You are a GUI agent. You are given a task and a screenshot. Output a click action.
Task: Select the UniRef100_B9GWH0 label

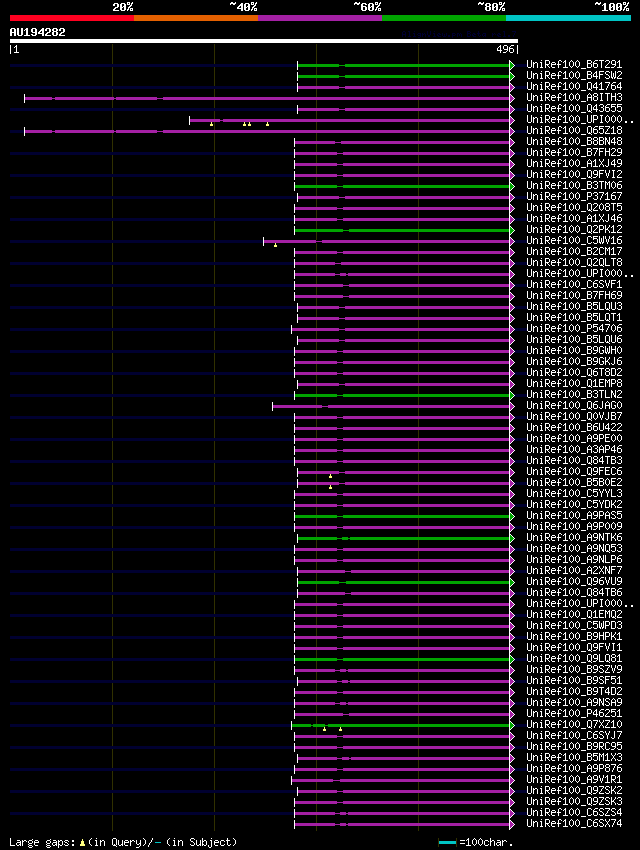[x=574, y=350]
